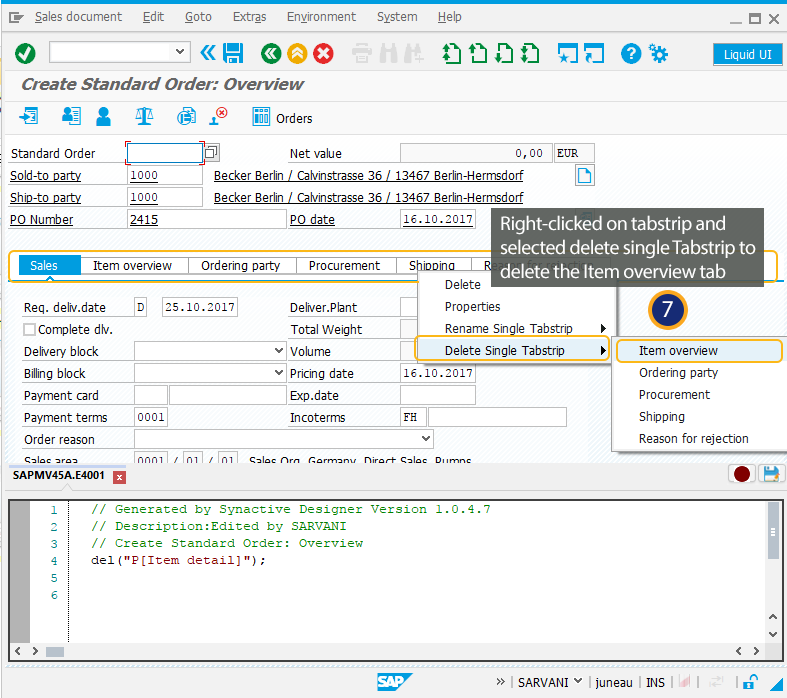Expand status bar double-arrow chevron

(500, 681)
